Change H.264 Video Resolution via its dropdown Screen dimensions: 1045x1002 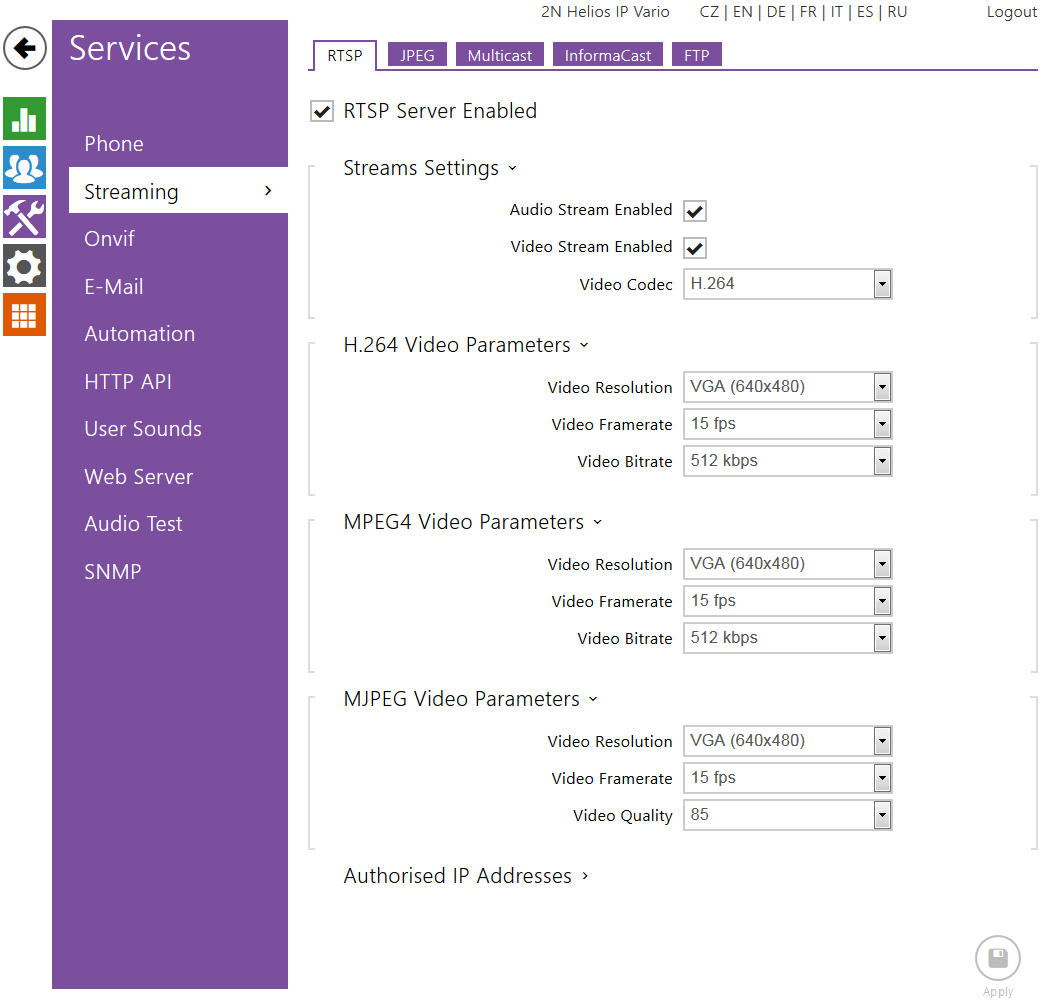(x=881, y=387)
